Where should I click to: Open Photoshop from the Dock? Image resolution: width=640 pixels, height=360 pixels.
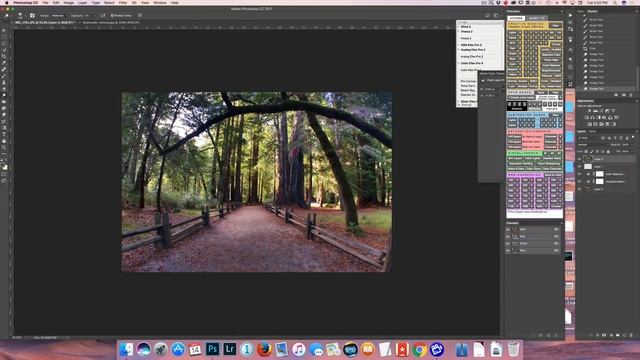[212, 349]
